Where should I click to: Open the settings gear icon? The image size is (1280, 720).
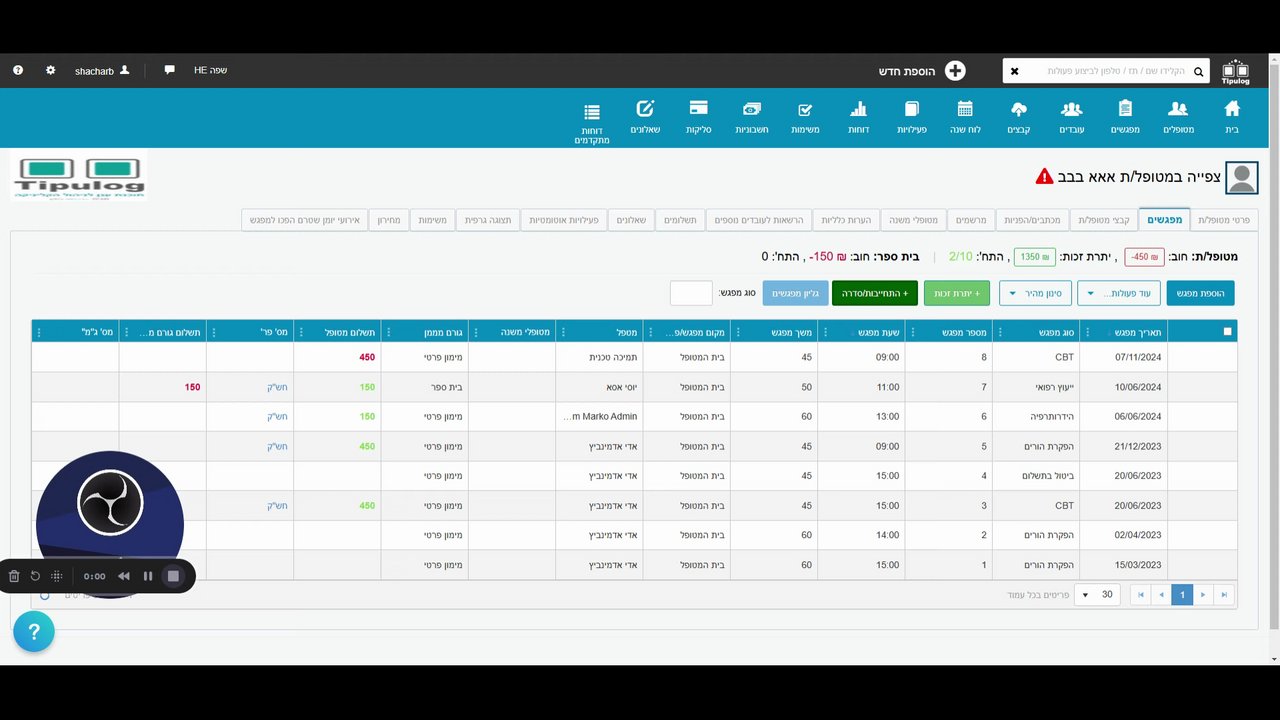pyautogui.click(x=51, y=71)
